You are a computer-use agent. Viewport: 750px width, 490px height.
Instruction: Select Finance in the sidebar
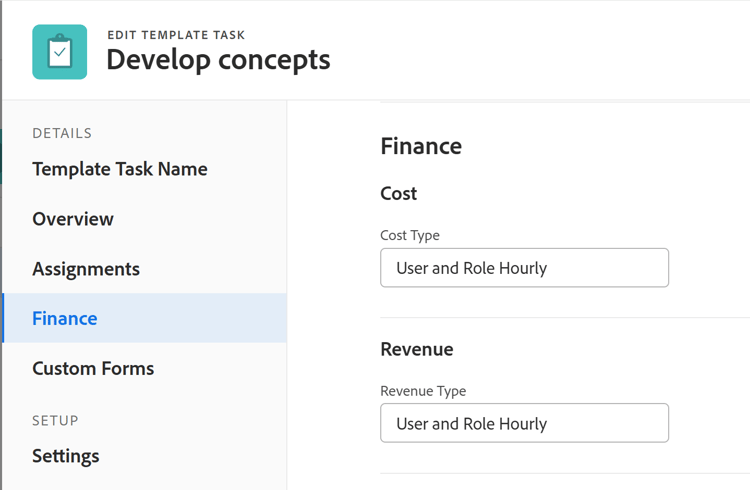point(65,318)
